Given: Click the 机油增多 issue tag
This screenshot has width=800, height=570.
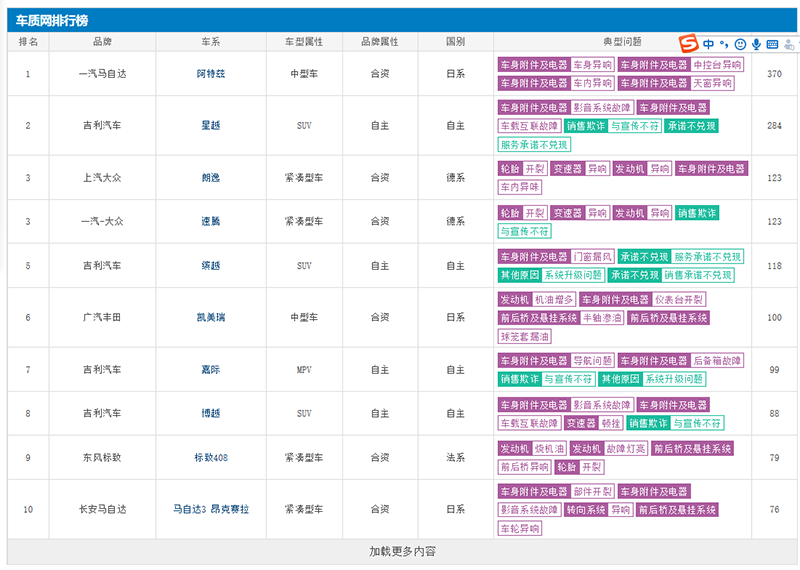Looking at the screenshot, I should [554, 300].
